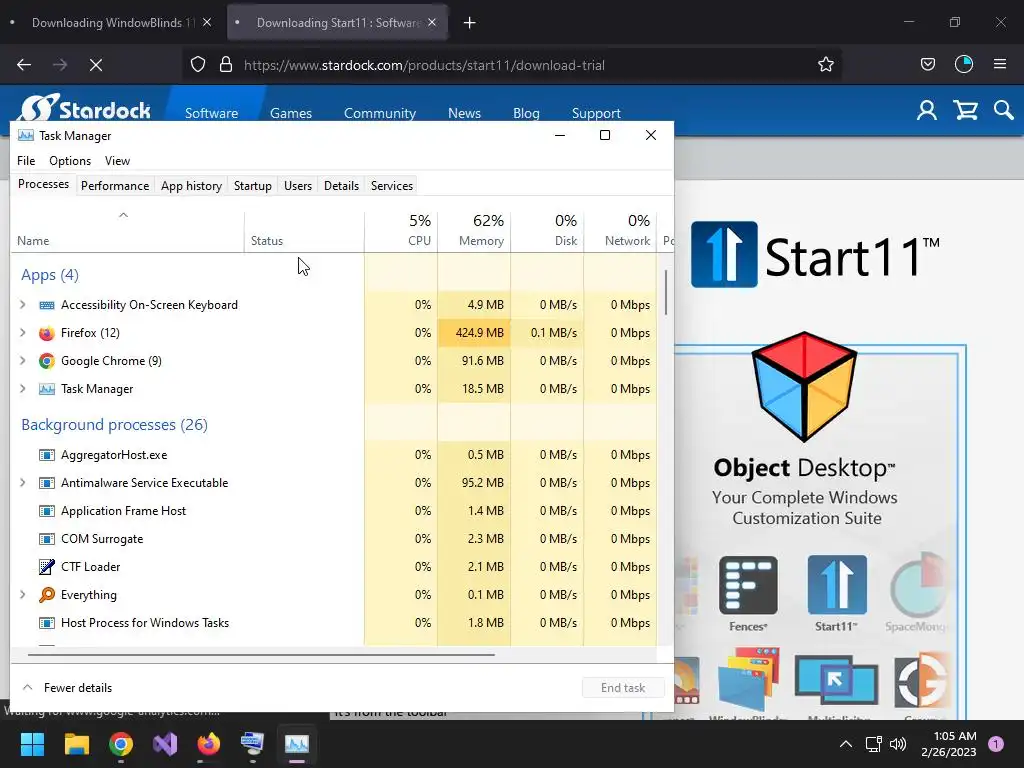
Task: Click End task button
Action: tap(623, 688)
